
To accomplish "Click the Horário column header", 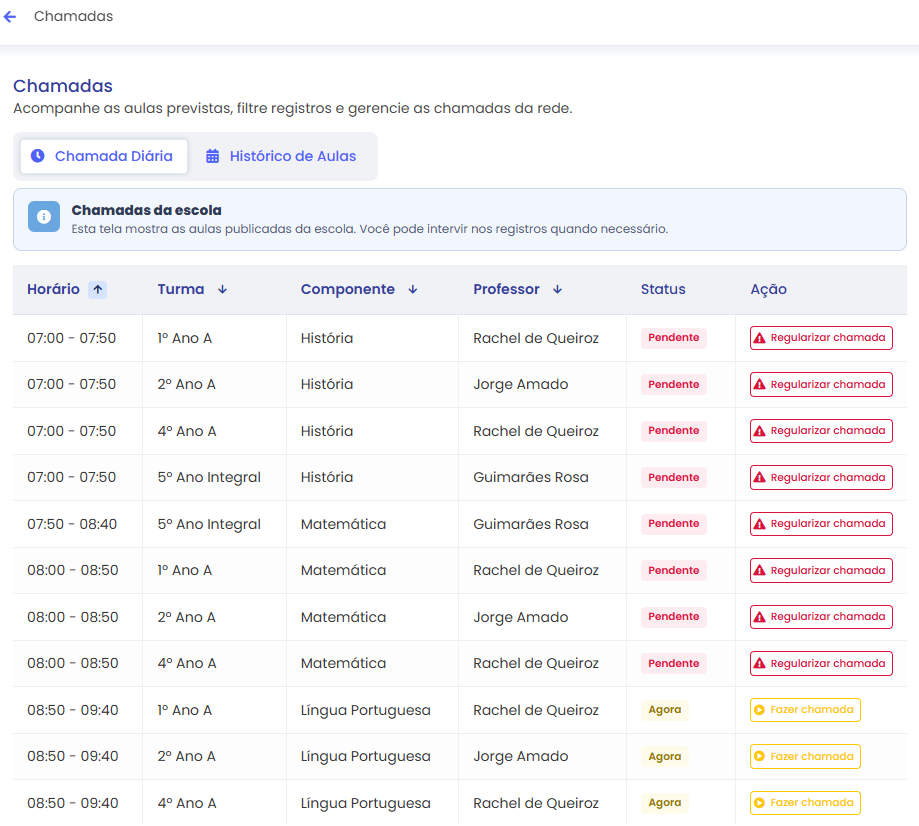I will click(53, 289).
